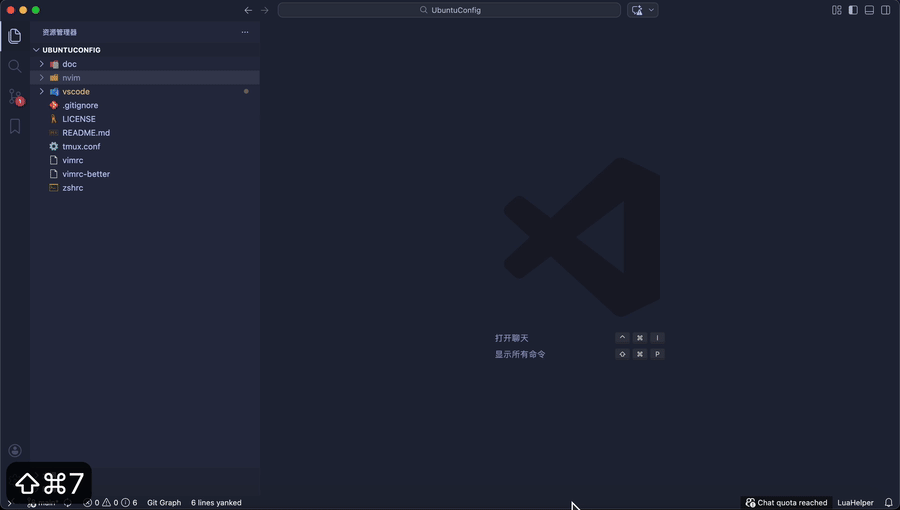Toggle the bottom panel visibility
Screen dimensions: 900x510
(870, 10)
